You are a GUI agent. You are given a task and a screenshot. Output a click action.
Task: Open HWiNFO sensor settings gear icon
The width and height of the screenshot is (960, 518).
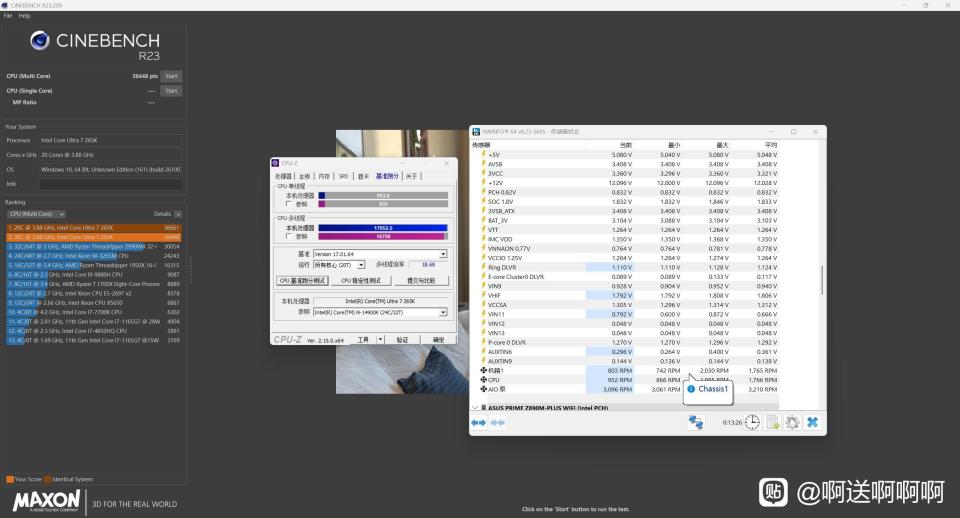792,423
